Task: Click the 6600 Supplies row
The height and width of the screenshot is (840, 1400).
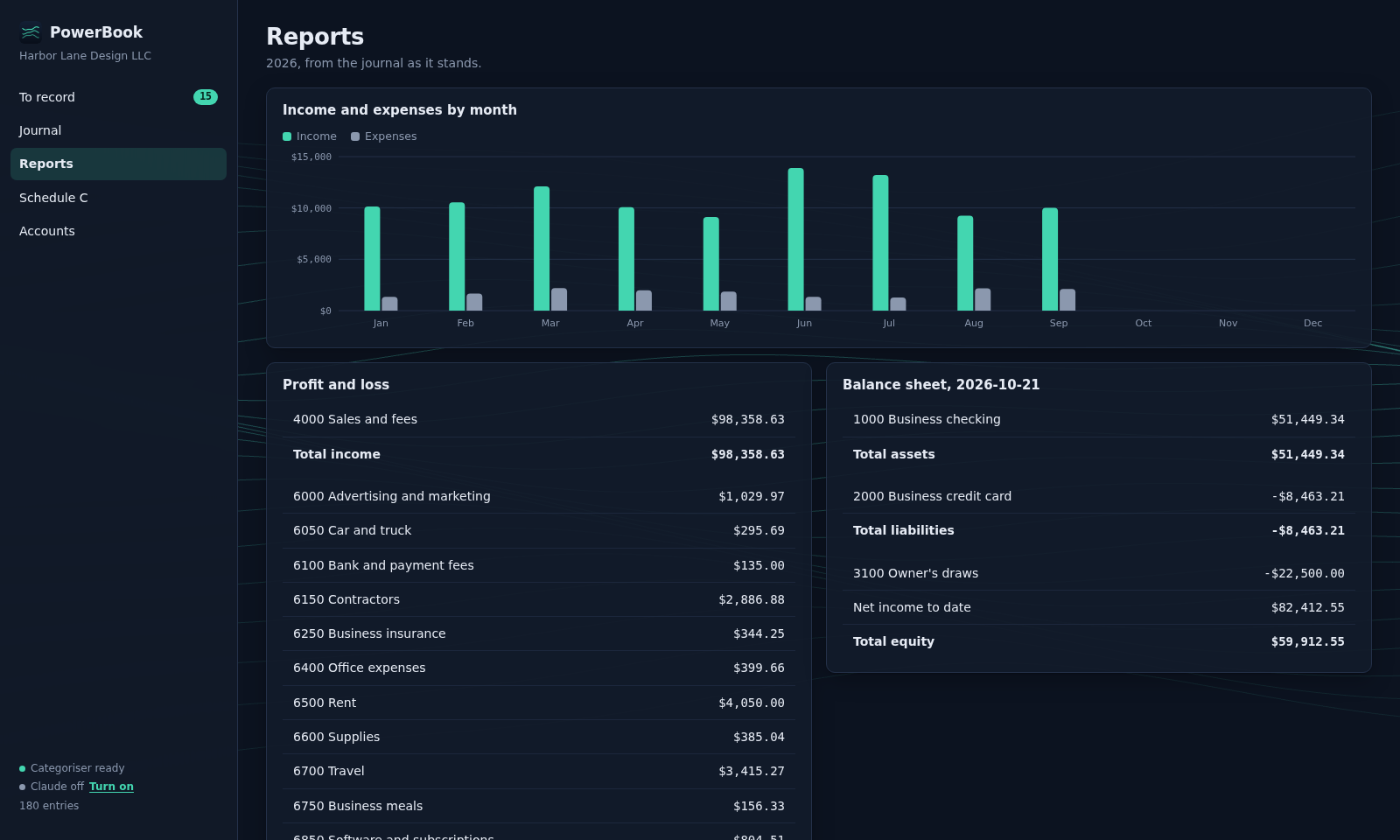Action: click(x=539, y=737)
